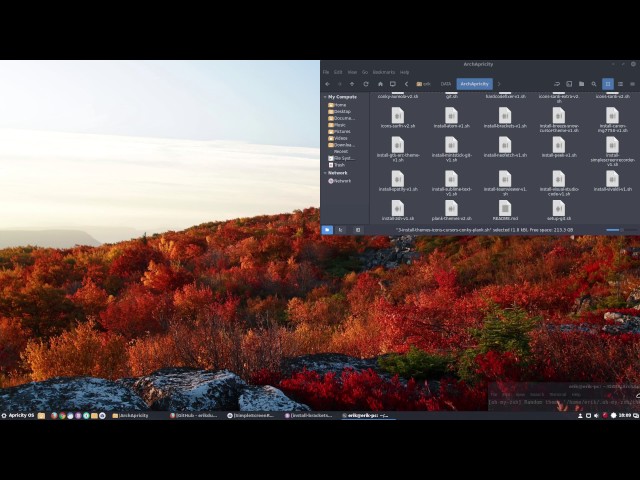
Task: Open the Computer location from the toolbar
Action: tap(393, 84)
